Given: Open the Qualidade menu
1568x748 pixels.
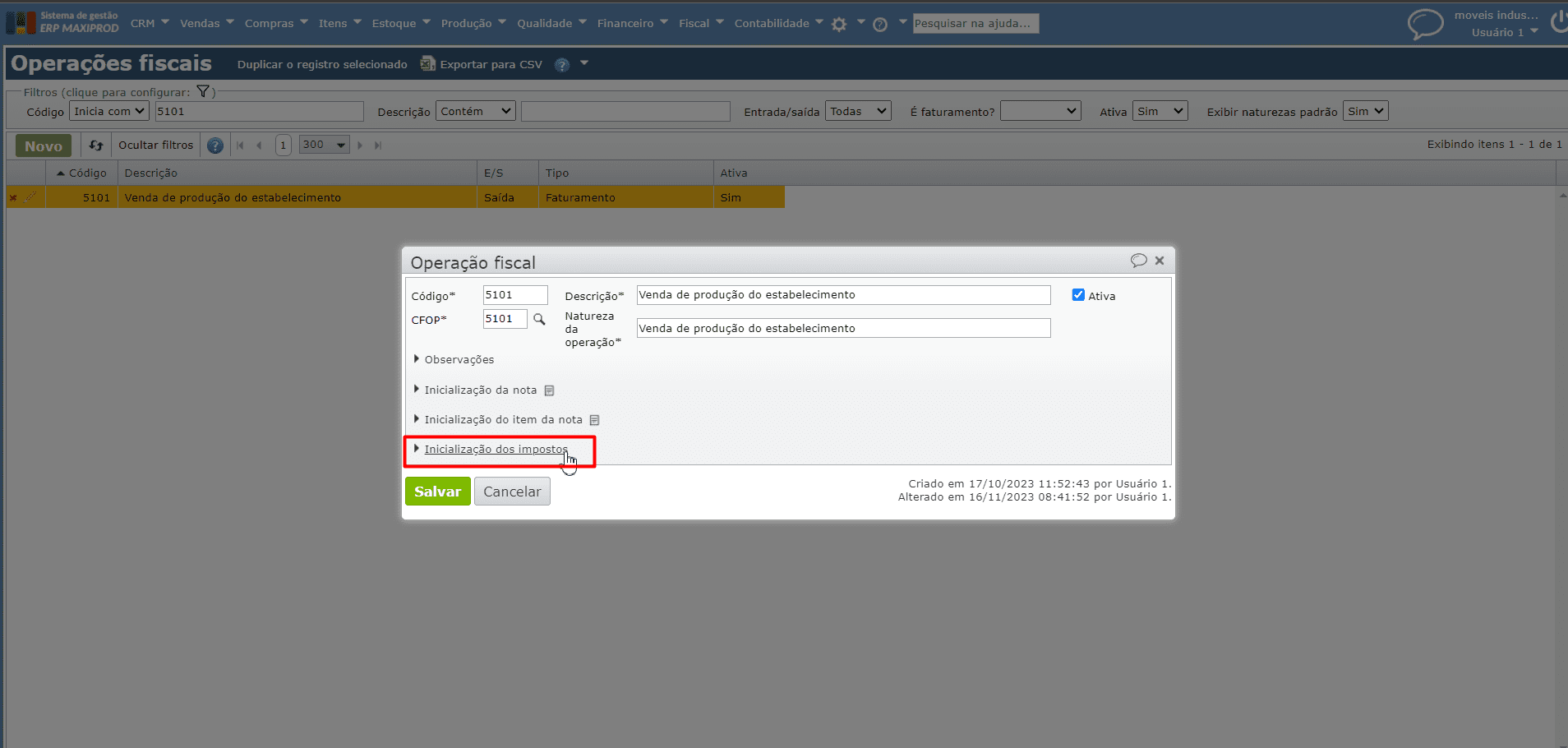Looking at the screenshot, I should point(551,23).
